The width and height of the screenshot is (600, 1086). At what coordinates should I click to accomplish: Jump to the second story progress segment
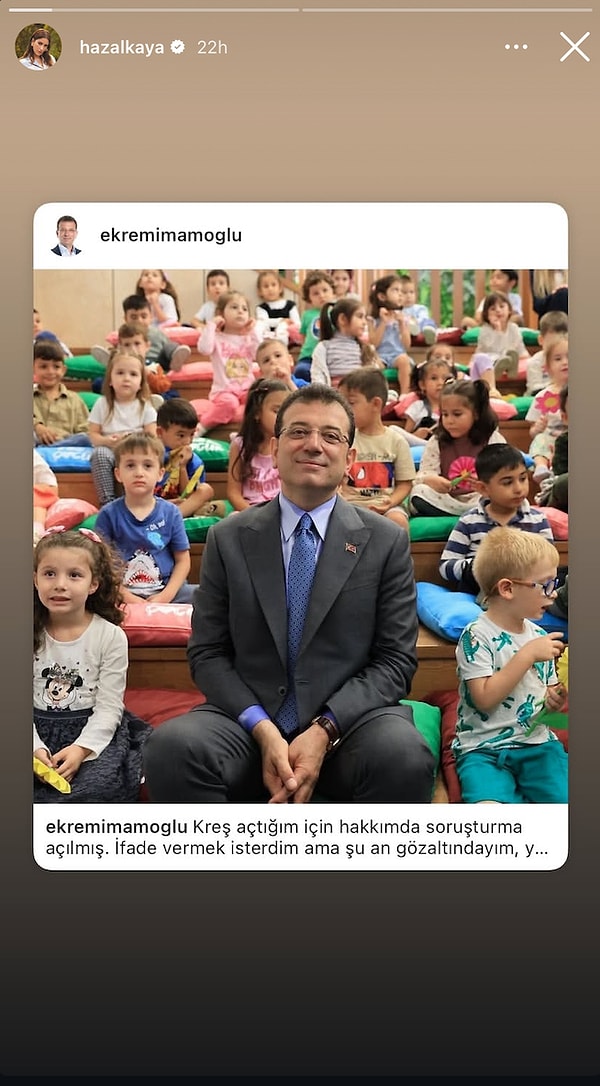click(x=447, y=10)
